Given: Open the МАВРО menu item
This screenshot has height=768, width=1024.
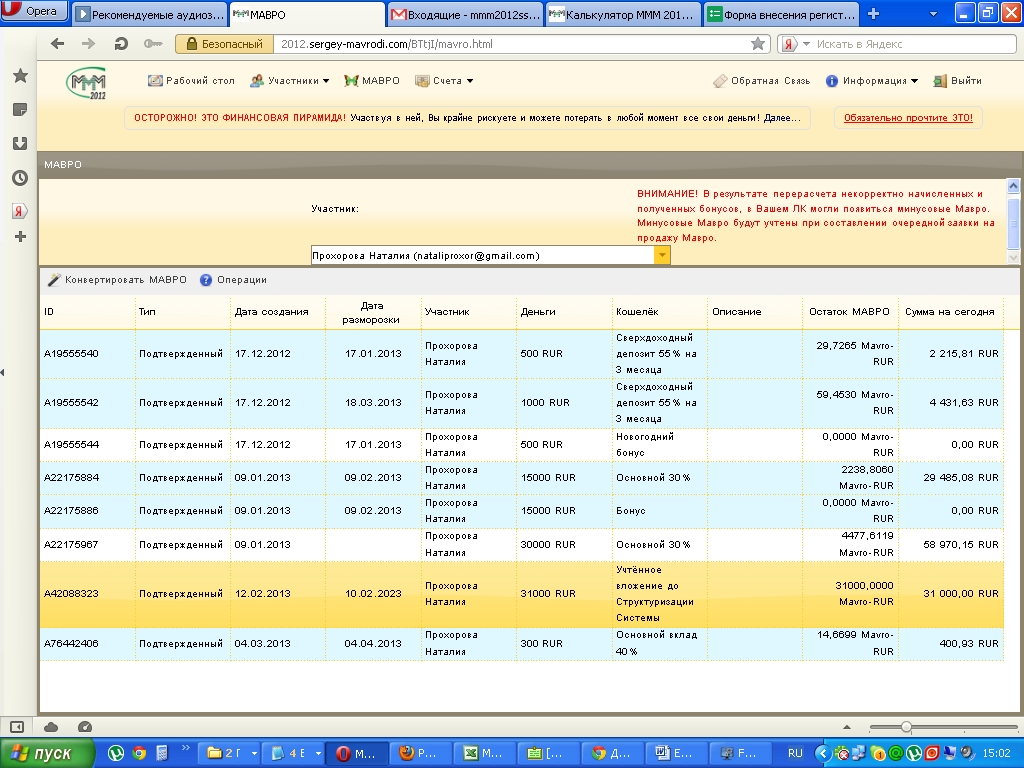Looking at the screenshot, I should pos(372,80).
